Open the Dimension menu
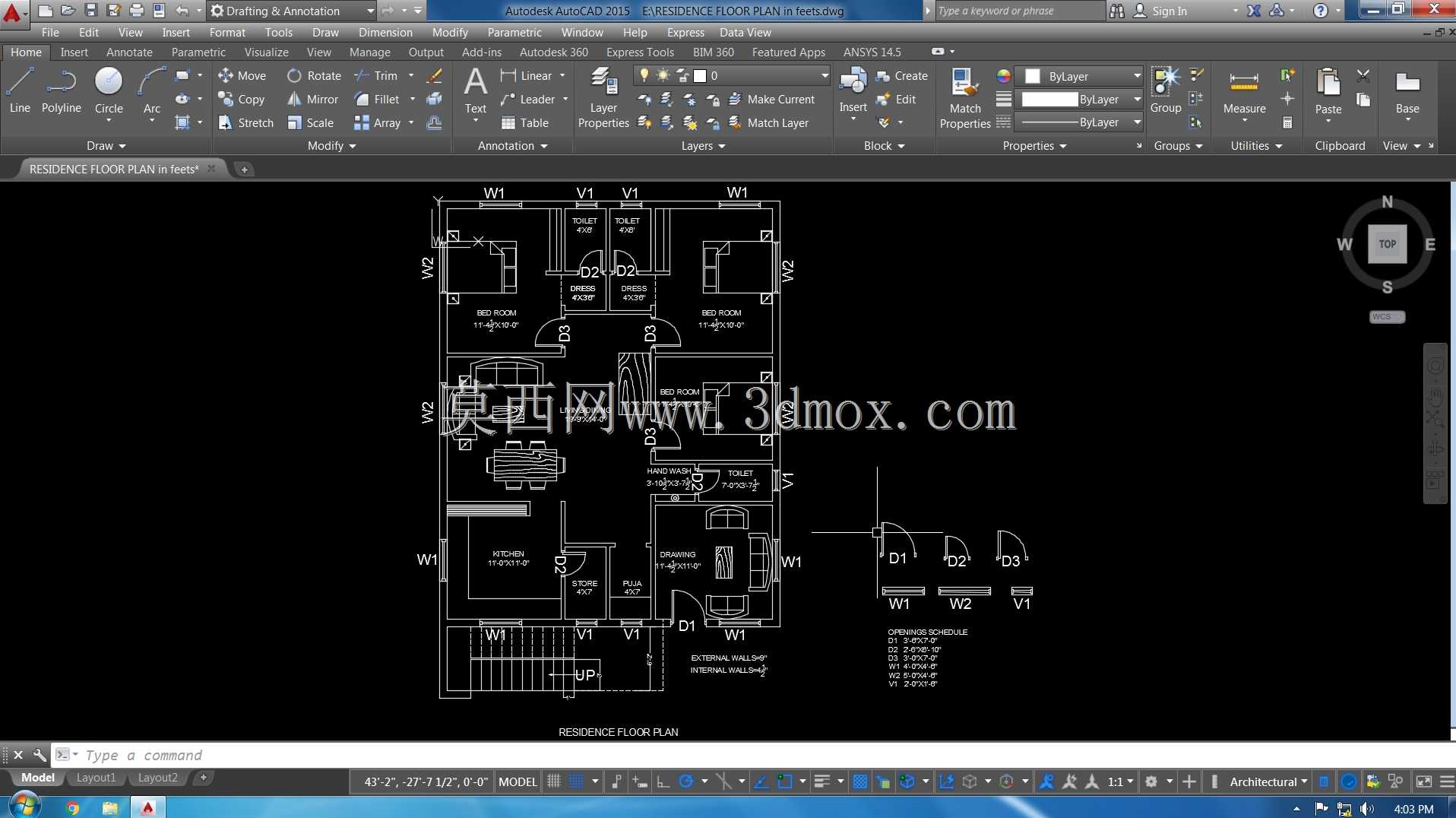 pyautogui.click(x=385, y=33)
